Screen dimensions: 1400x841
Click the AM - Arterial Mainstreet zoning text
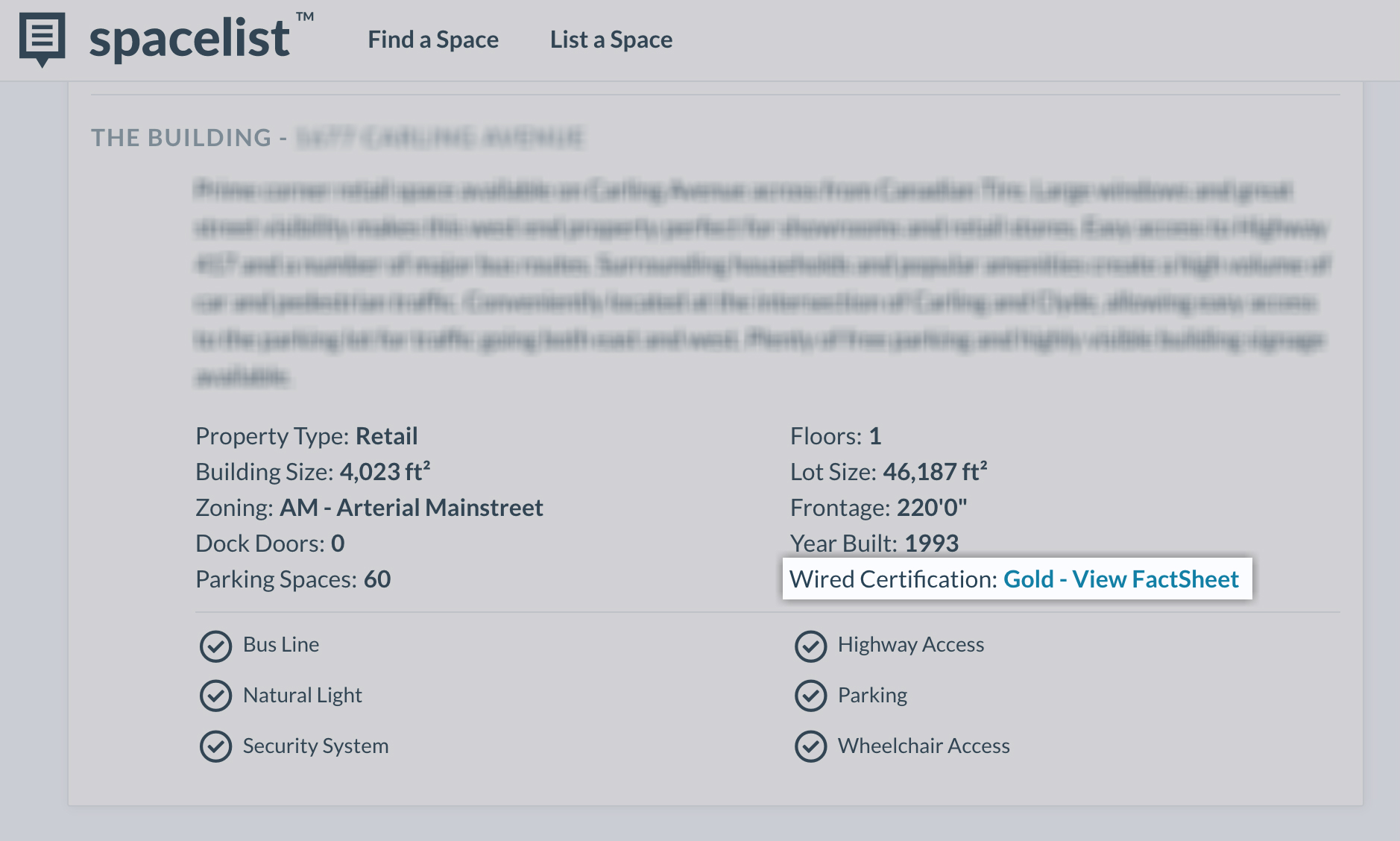point(411,508)
